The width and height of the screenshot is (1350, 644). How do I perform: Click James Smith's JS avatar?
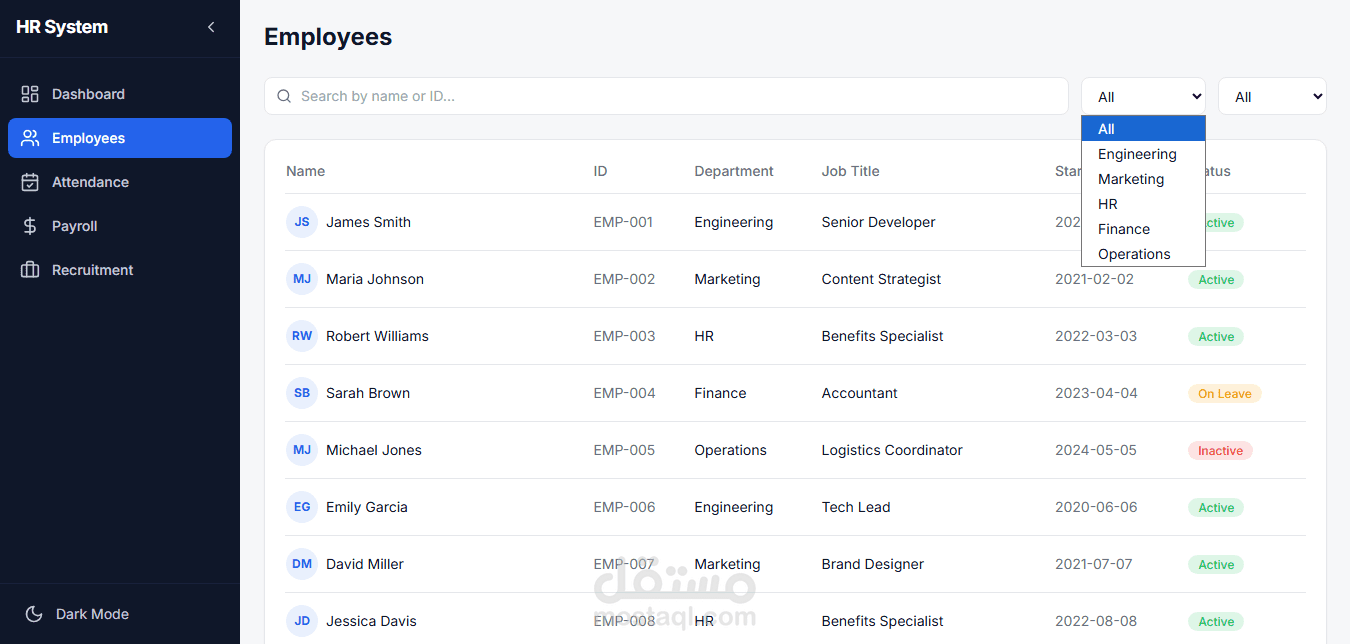(x=302, y=222)
